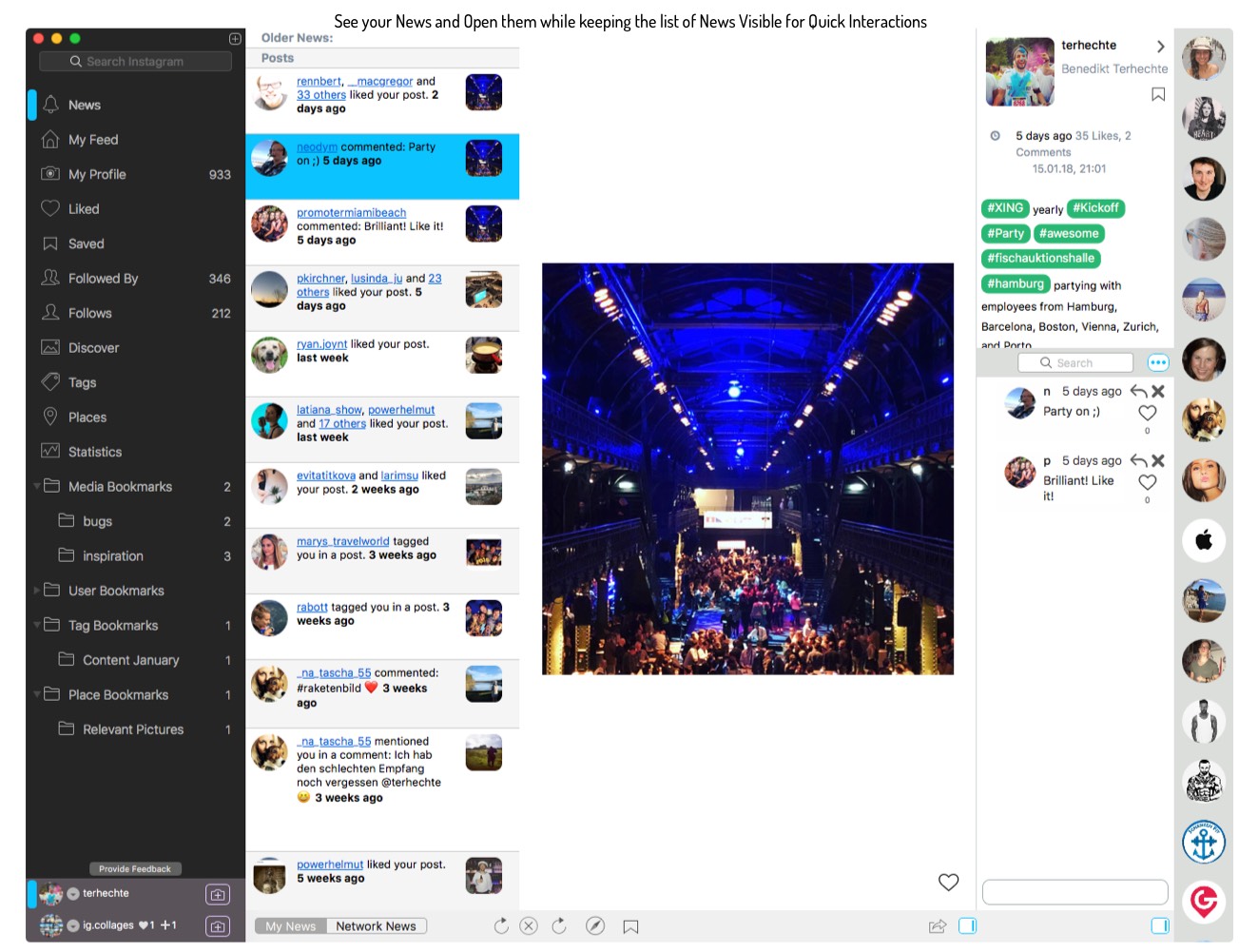Click the Search Instagram field
Screen dimensions: 1258x952
(135, 61)
